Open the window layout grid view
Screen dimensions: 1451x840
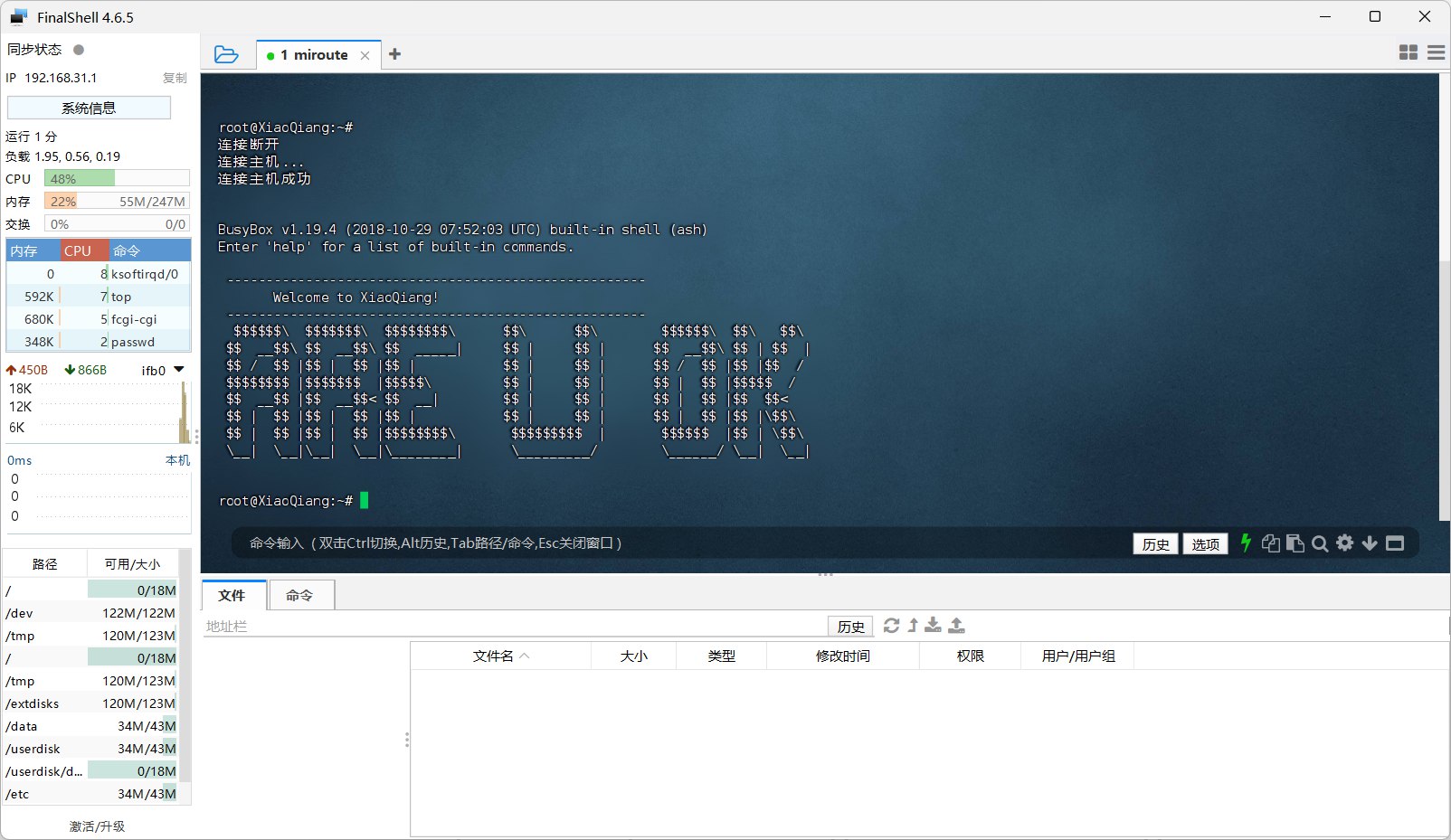pyautogui.click(x=1408, y=52)
